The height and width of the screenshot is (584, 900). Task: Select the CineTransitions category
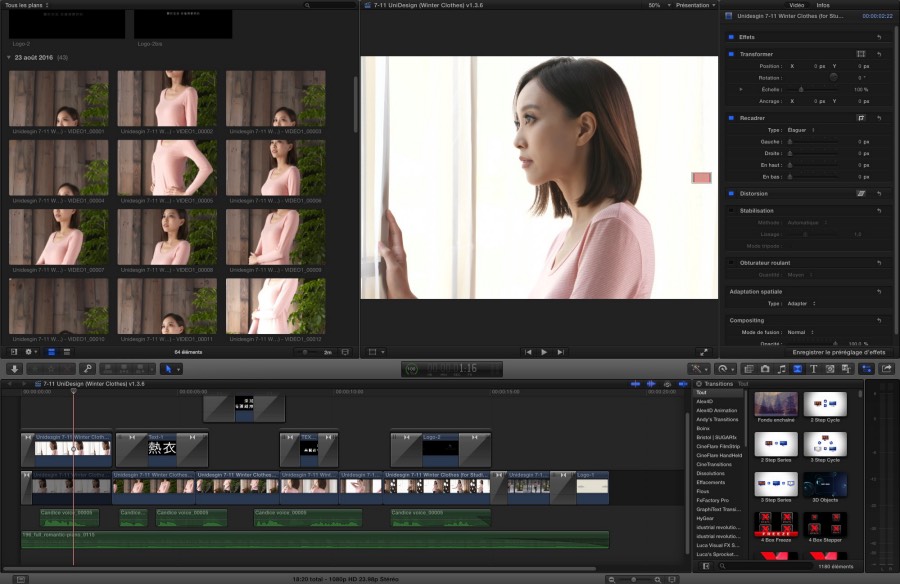[x=719, y=465]
